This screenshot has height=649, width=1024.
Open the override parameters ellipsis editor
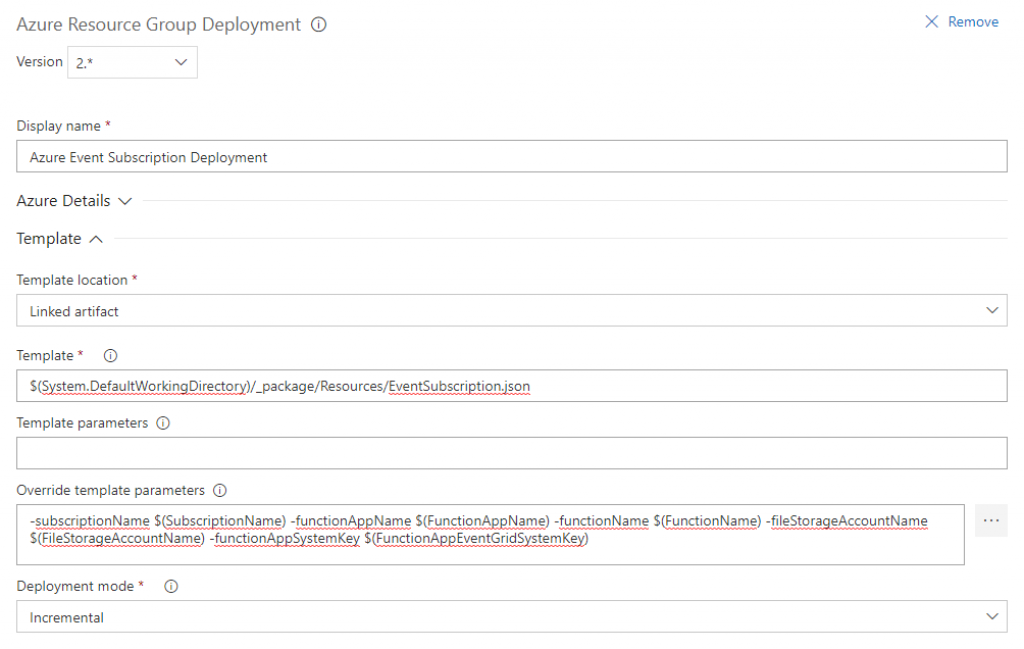(991, 520)
